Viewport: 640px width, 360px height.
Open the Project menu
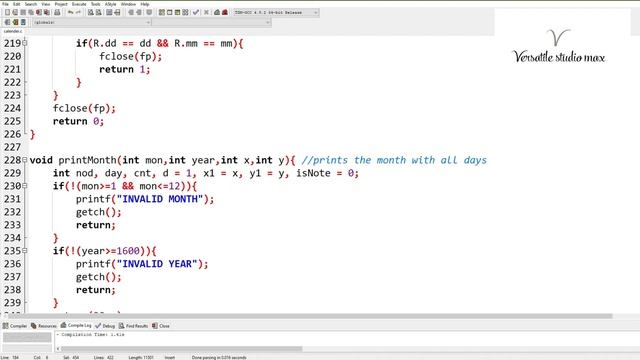point(61,4)
